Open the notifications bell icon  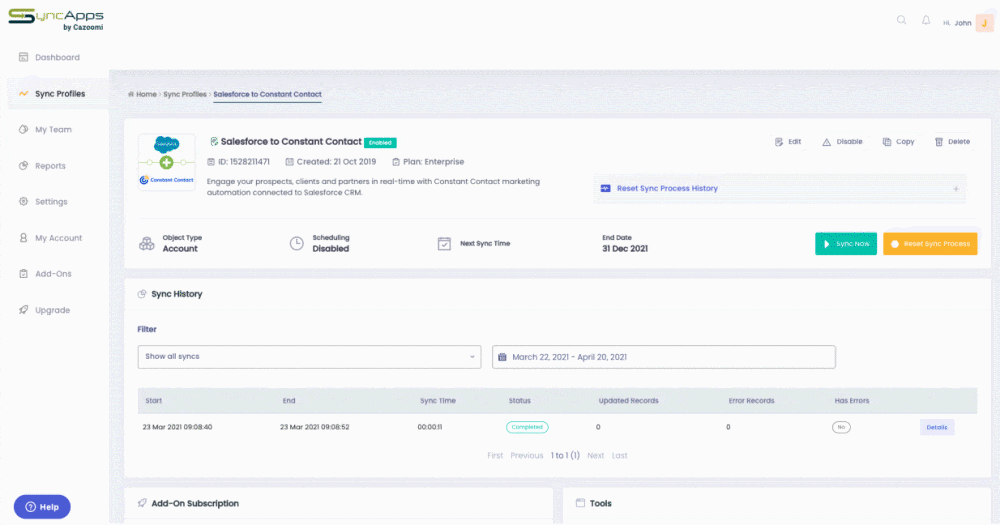tap(926, 20)
